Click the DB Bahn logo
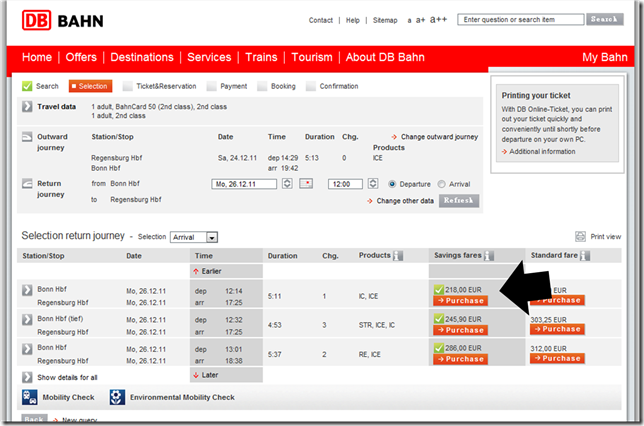The width and height of the screenshot is (644, 426). pyautogui.click(x=62, y=21)
